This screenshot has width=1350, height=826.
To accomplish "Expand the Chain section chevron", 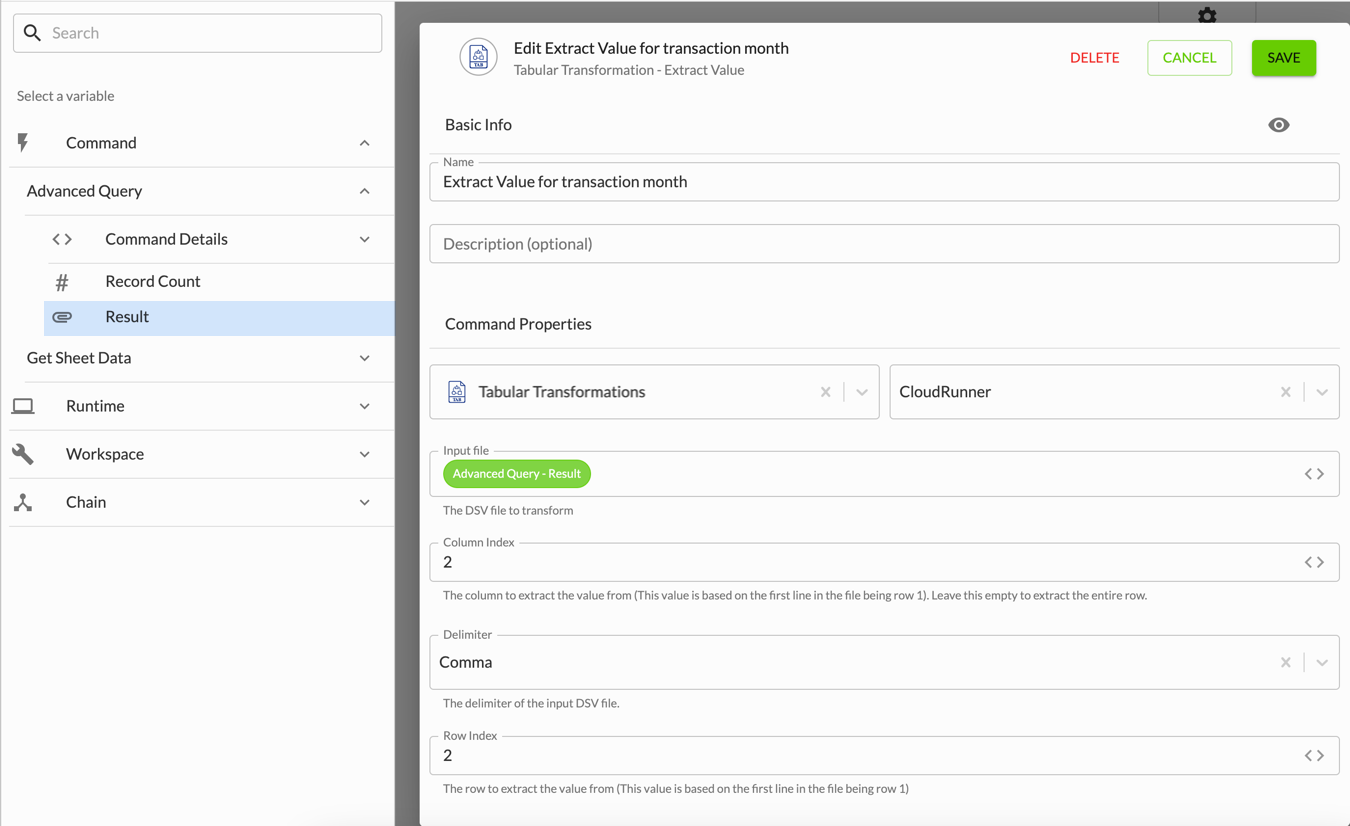I will coord(364,502).
